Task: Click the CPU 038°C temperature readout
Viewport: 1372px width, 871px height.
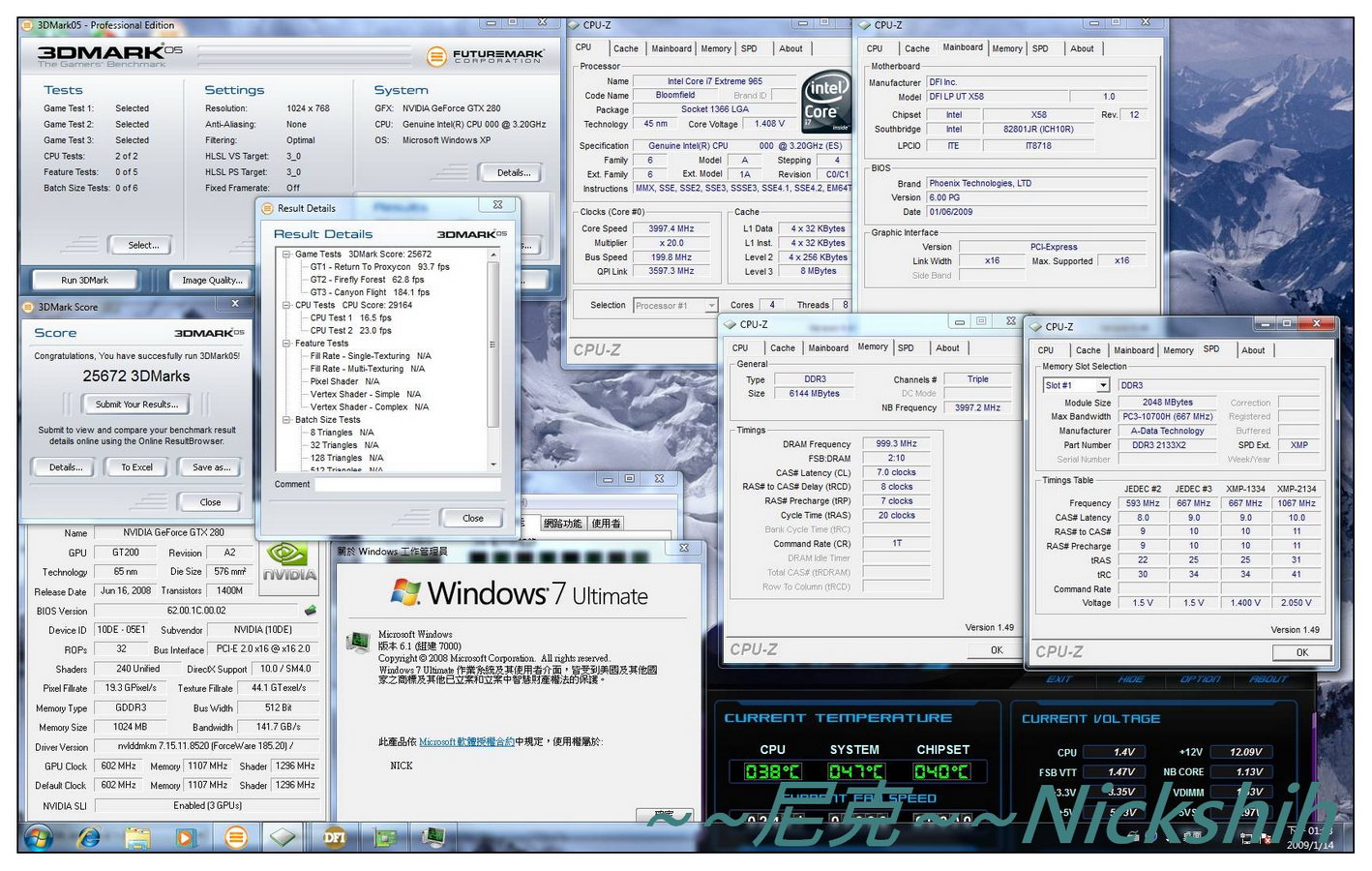Action: click(771, 771)
